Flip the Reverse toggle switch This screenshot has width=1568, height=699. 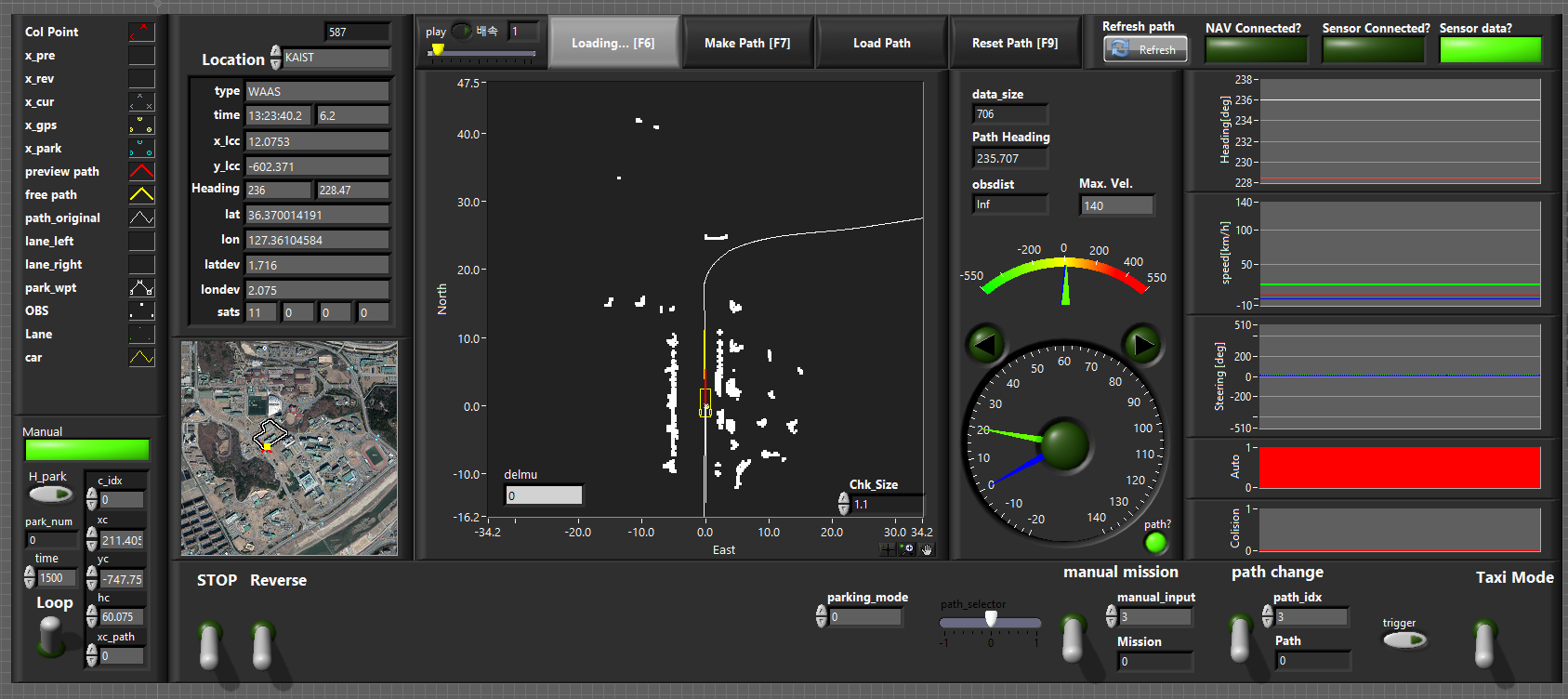263,643
